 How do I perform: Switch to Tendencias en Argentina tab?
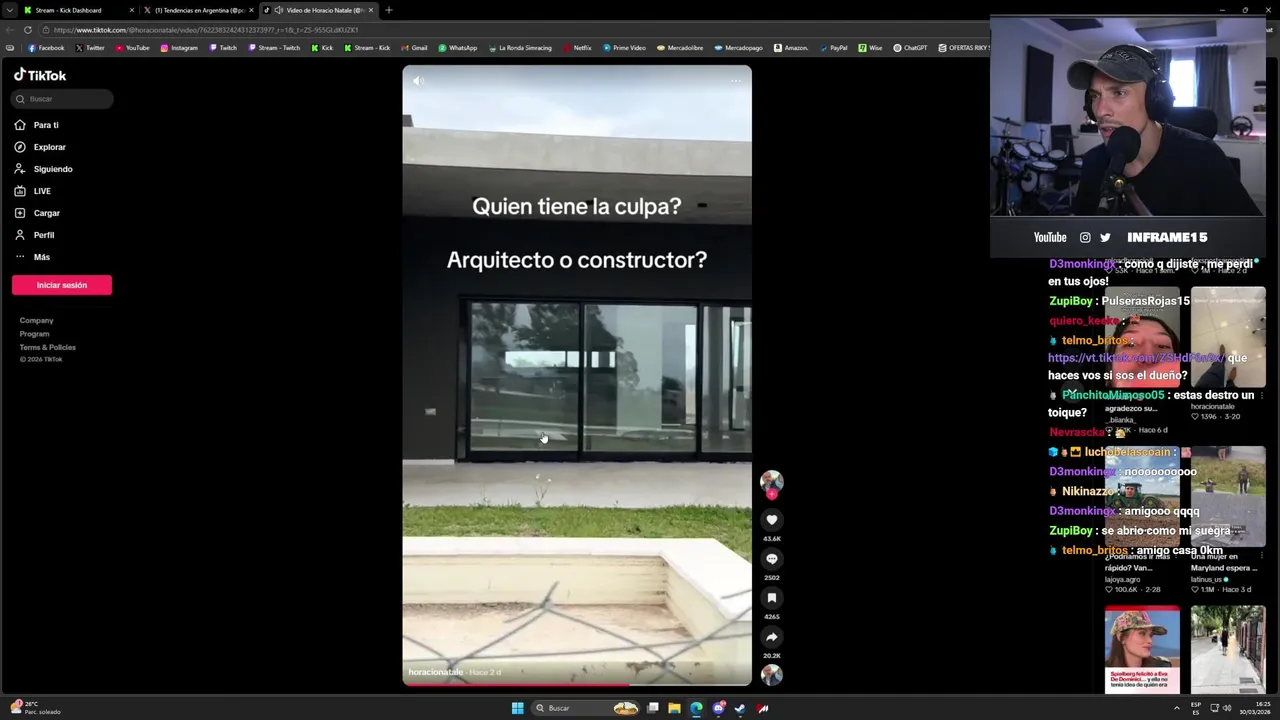198,10
